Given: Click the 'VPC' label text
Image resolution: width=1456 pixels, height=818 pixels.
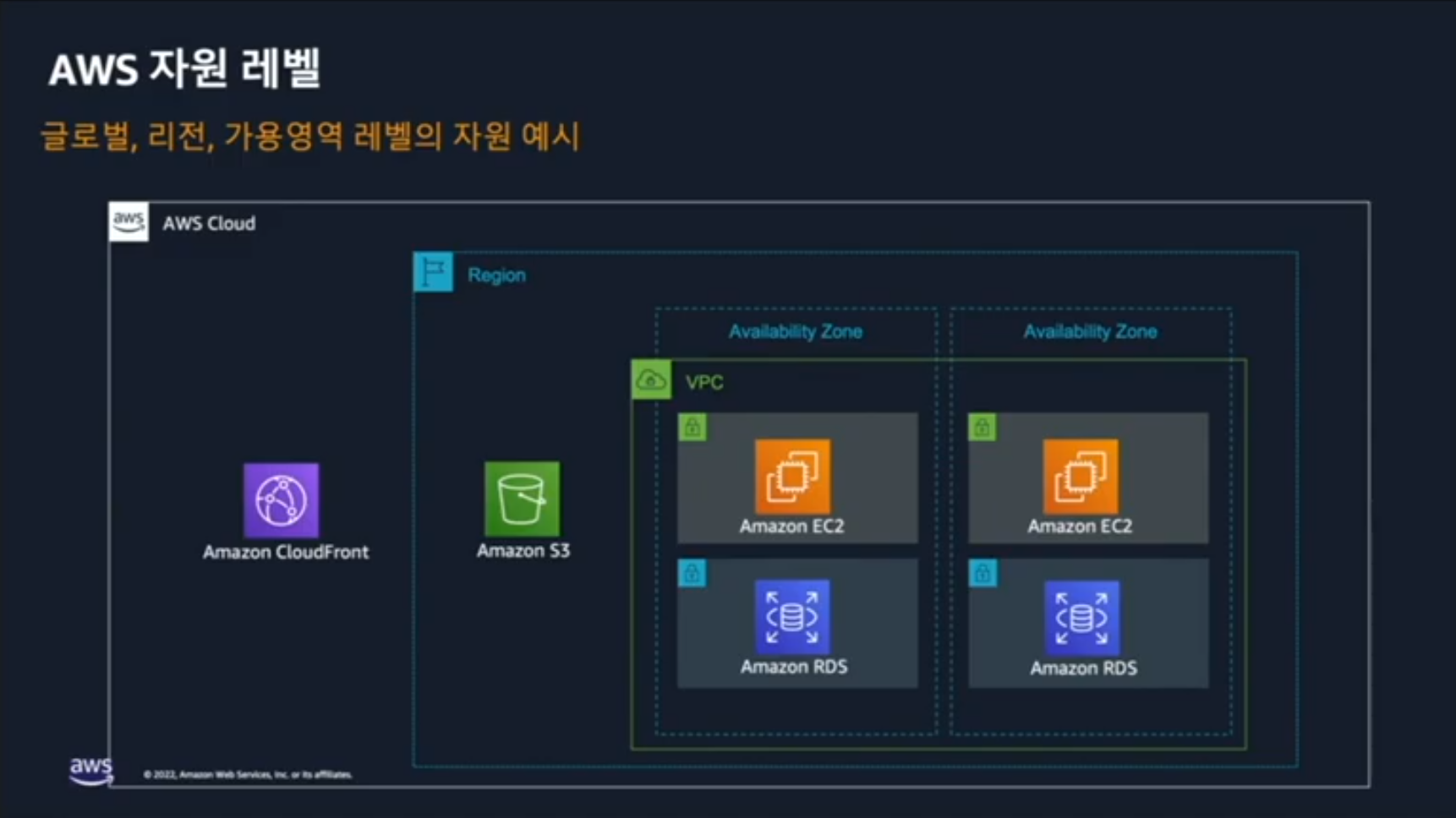Looking at the screenshot, I should click(704, 382).
